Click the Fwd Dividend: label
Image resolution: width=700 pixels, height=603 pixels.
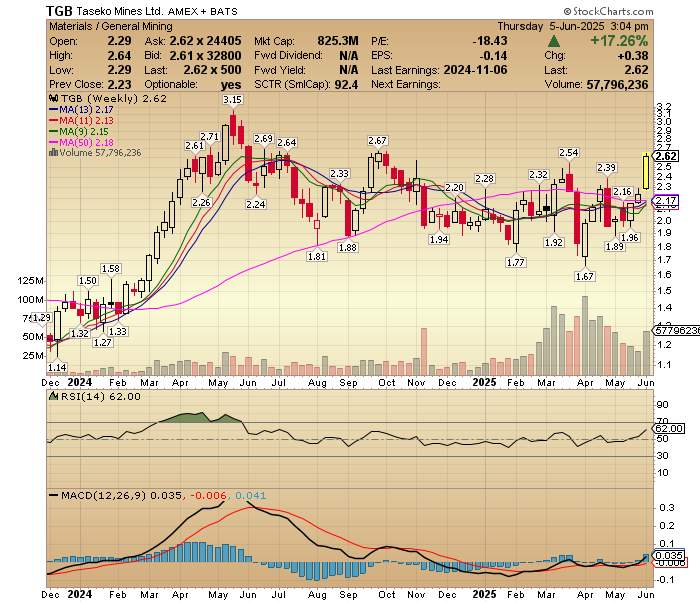click(x=288, y=55)
